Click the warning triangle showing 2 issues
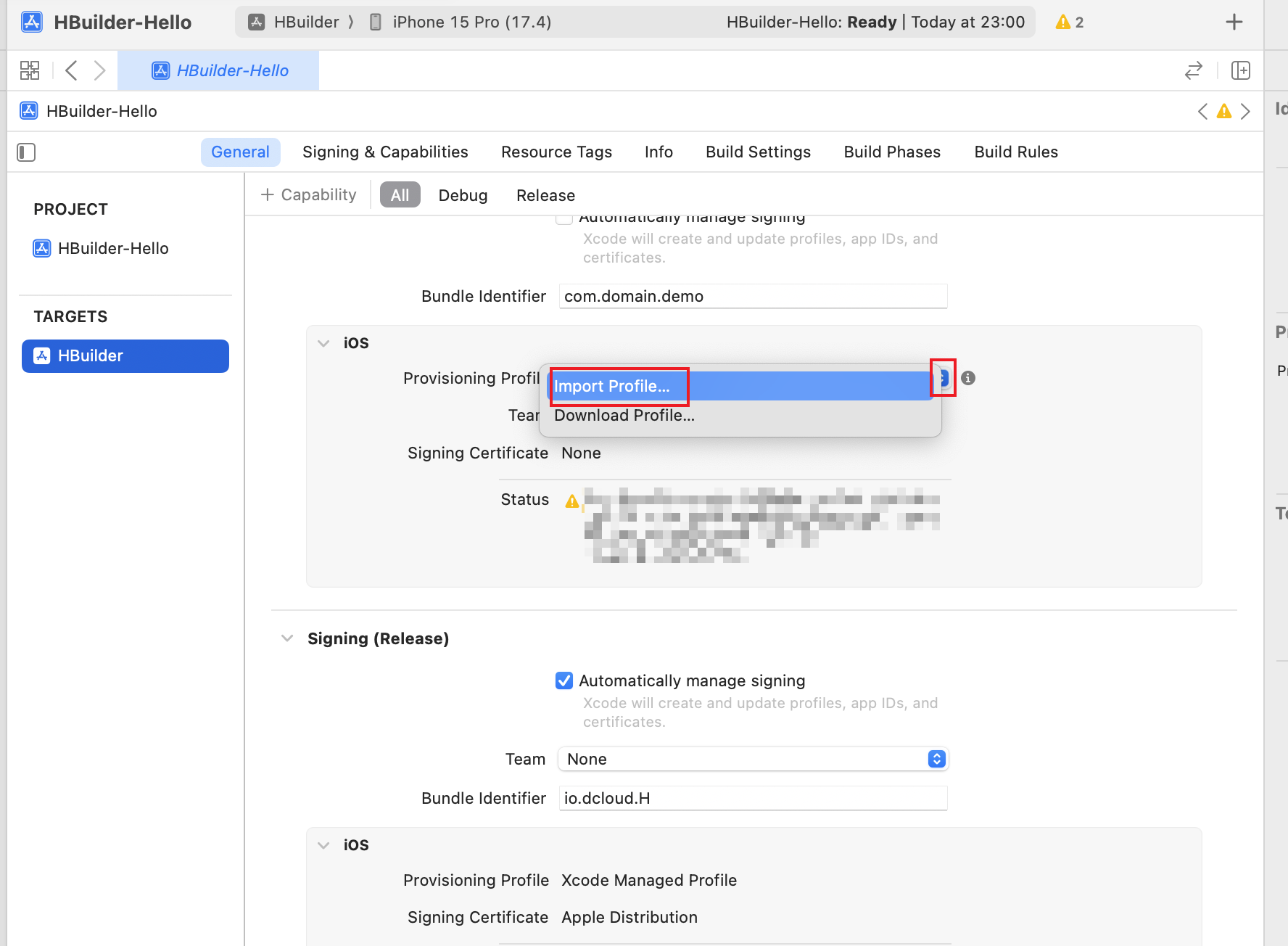 click(1069, 22)
